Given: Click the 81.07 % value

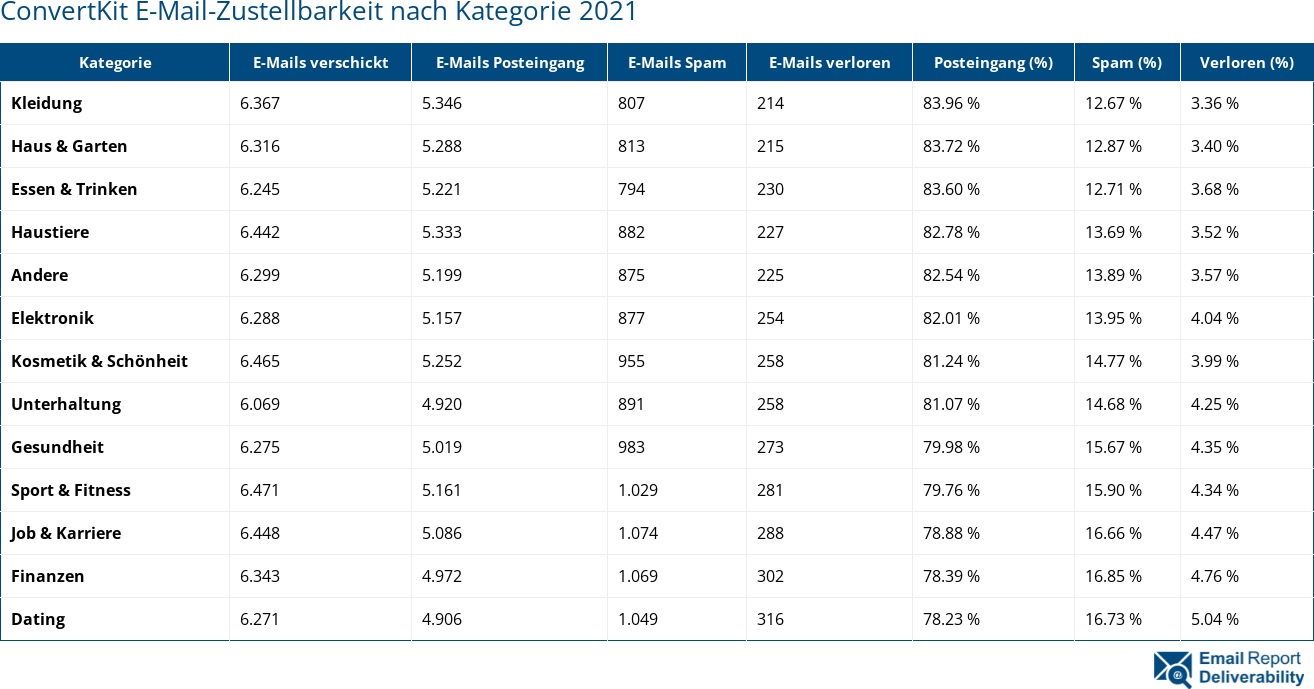Looking at the screenshot, I should tap(951, 404).
